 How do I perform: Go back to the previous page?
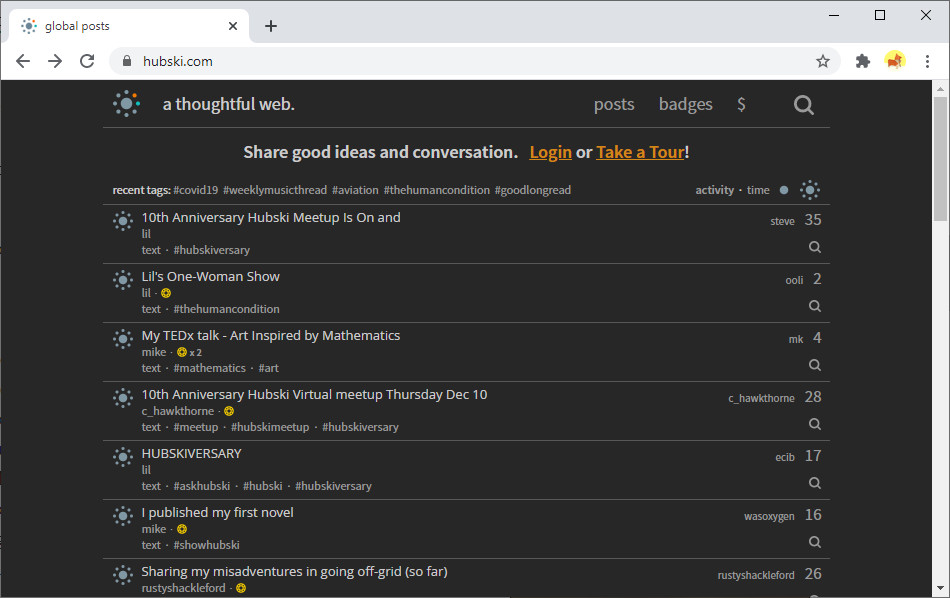pos(23,61)
